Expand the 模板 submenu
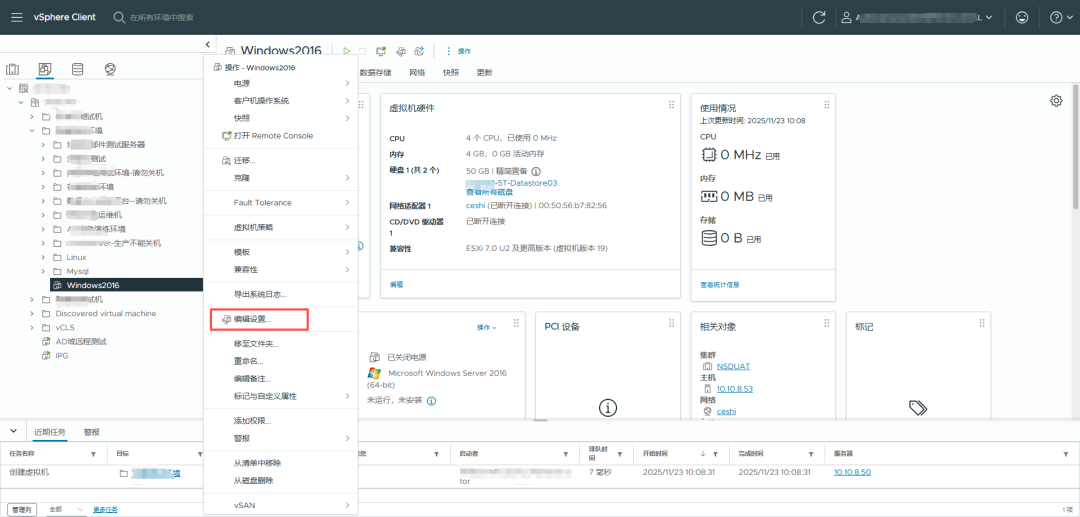 click(x=281, y=252)
